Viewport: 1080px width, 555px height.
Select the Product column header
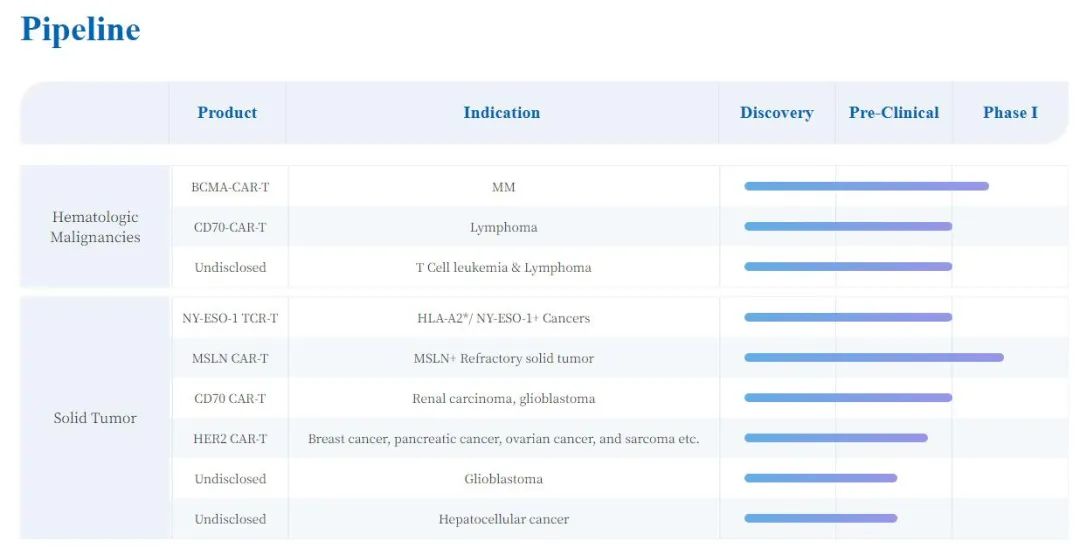[x=227, y=113]
